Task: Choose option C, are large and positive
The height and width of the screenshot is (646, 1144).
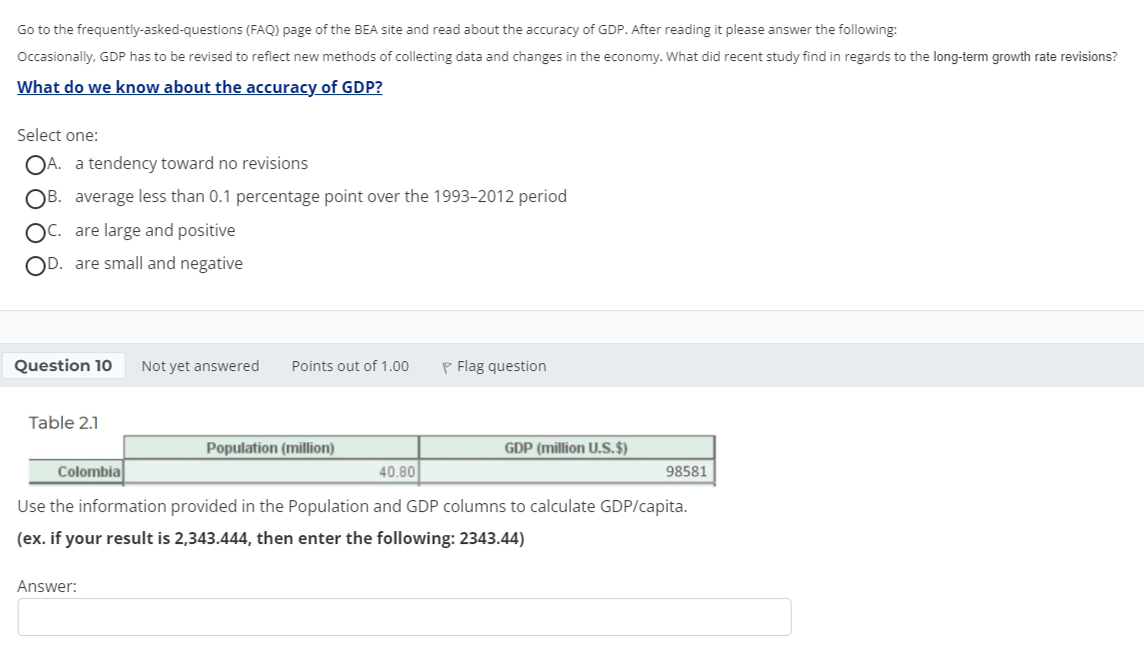Action: (x=35, y=232)
